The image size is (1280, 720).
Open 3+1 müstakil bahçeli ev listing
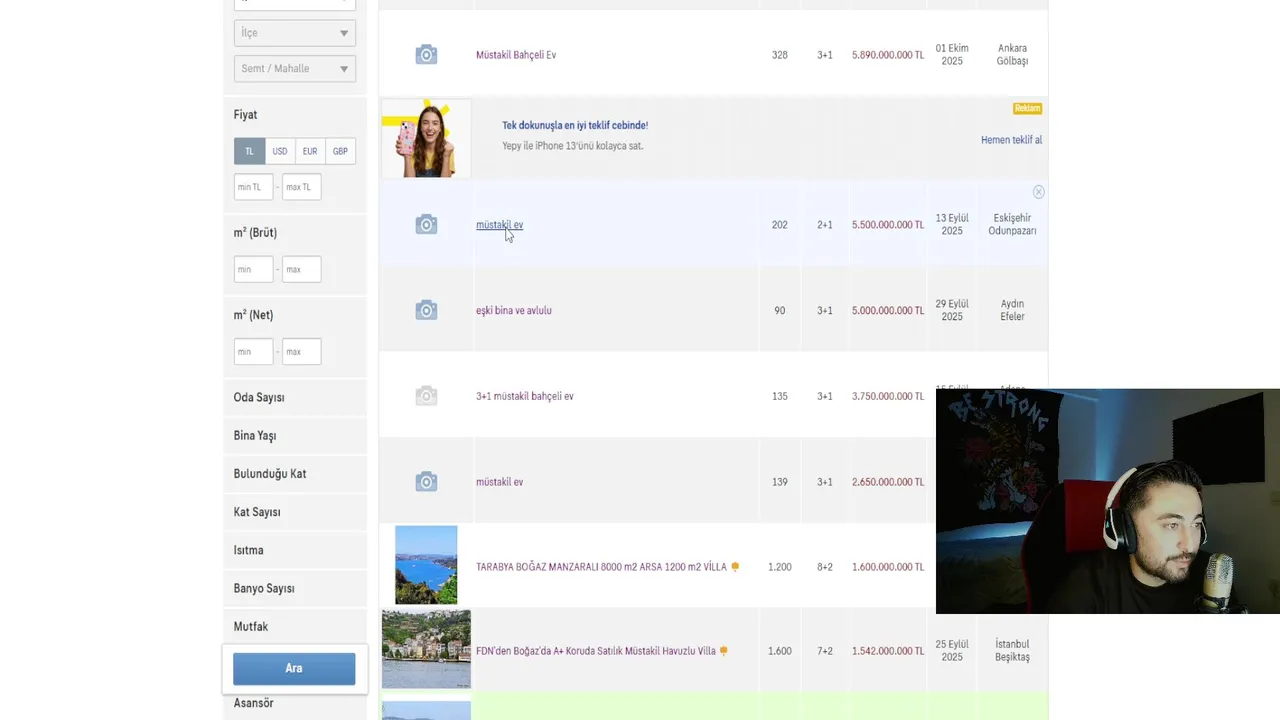coord(525,396)
